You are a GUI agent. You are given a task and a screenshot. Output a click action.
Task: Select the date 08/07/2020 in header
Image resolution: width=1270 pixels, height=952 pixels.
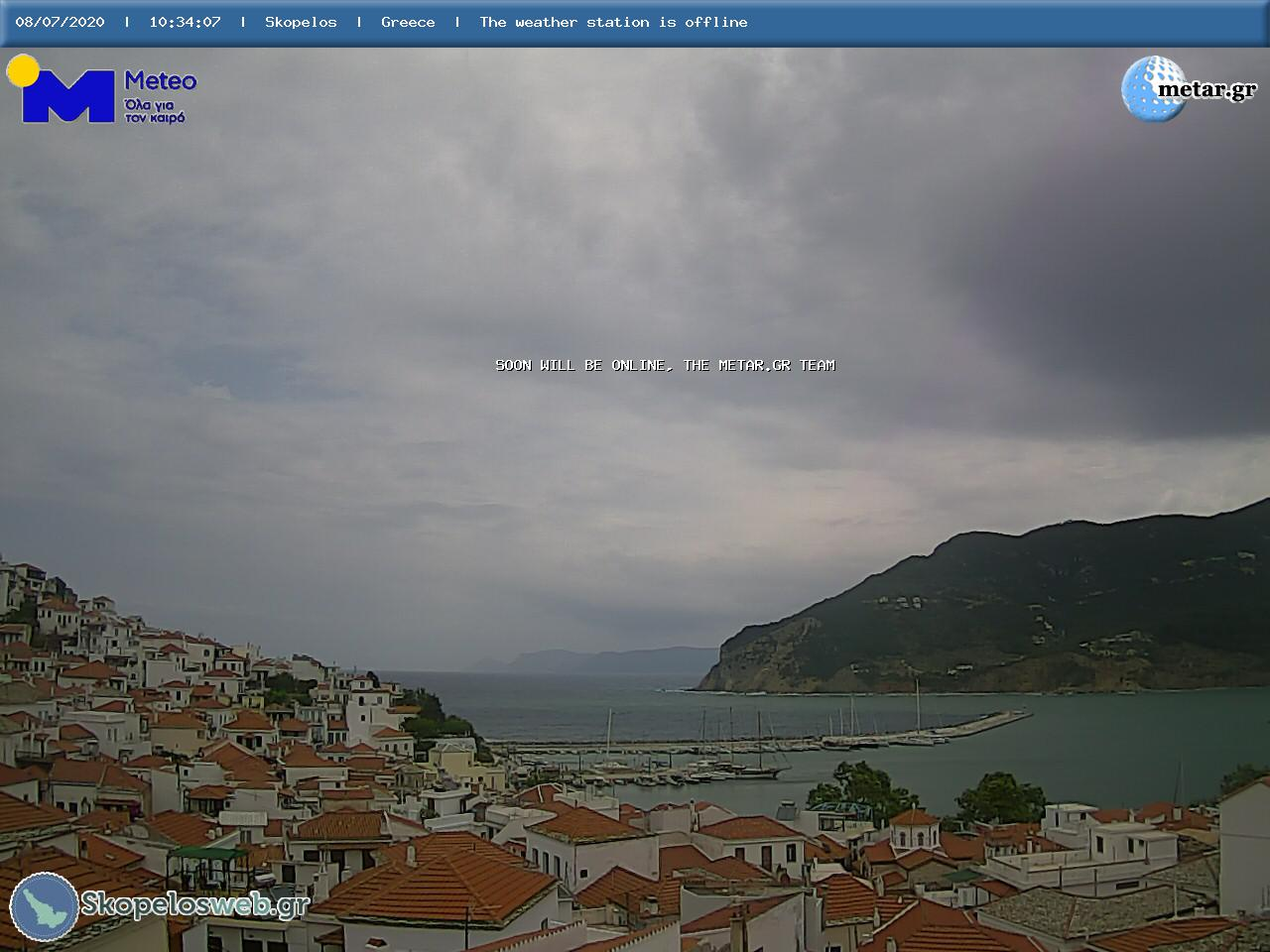click(x=60, y=22)
